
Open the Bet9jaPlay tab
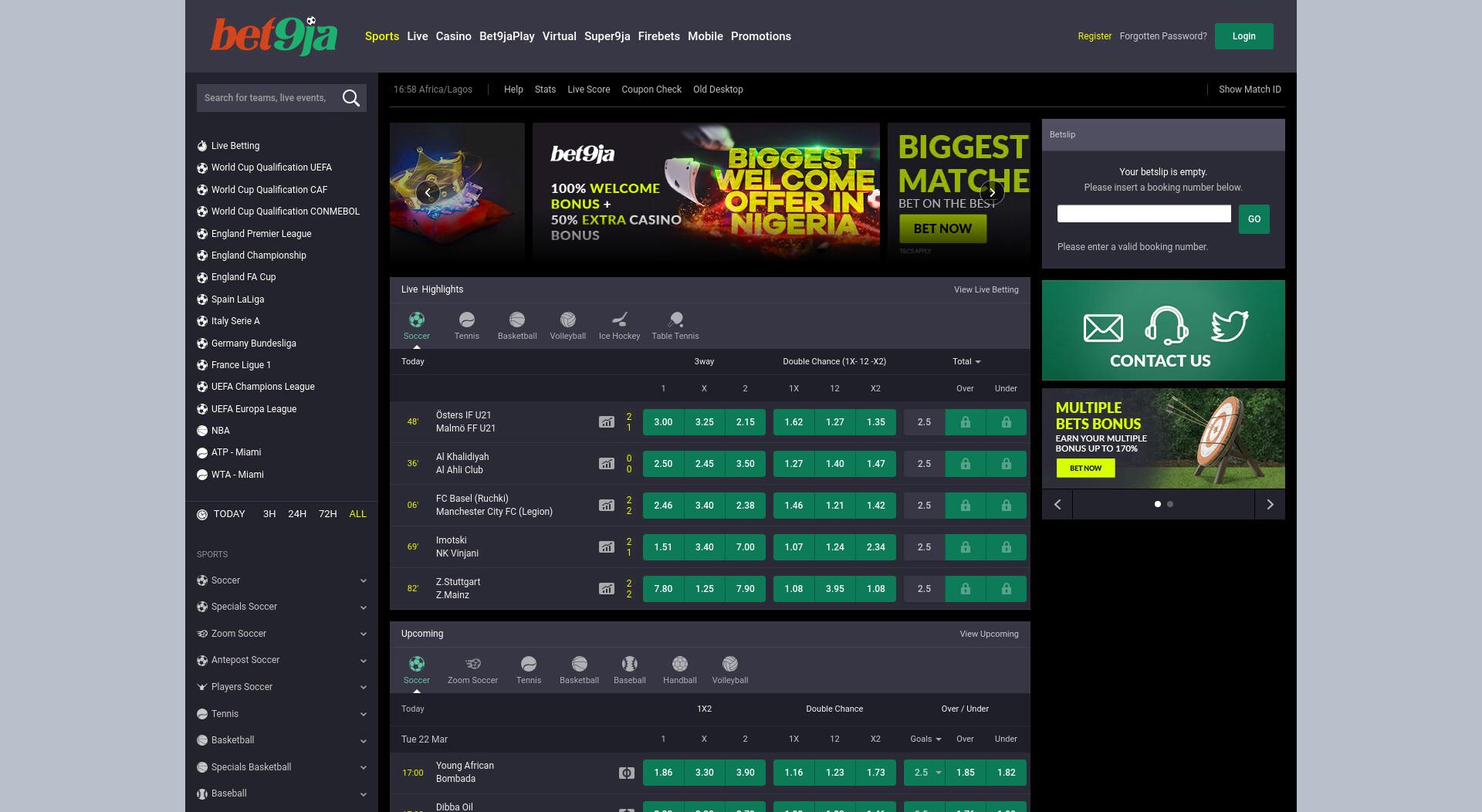click(507, 36)
